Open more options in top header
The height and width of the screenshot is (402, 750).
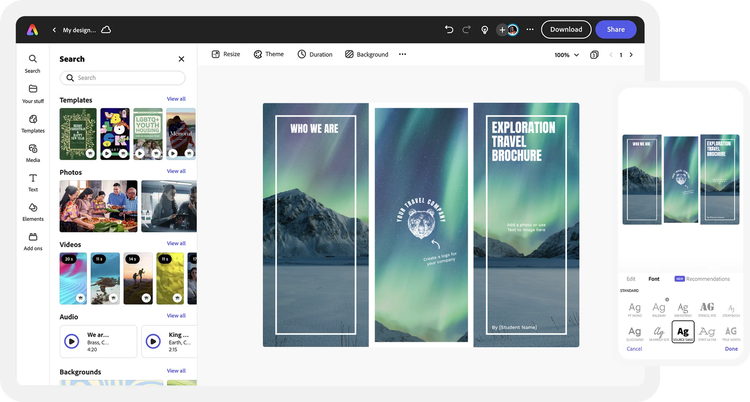[x=530, y=30]
